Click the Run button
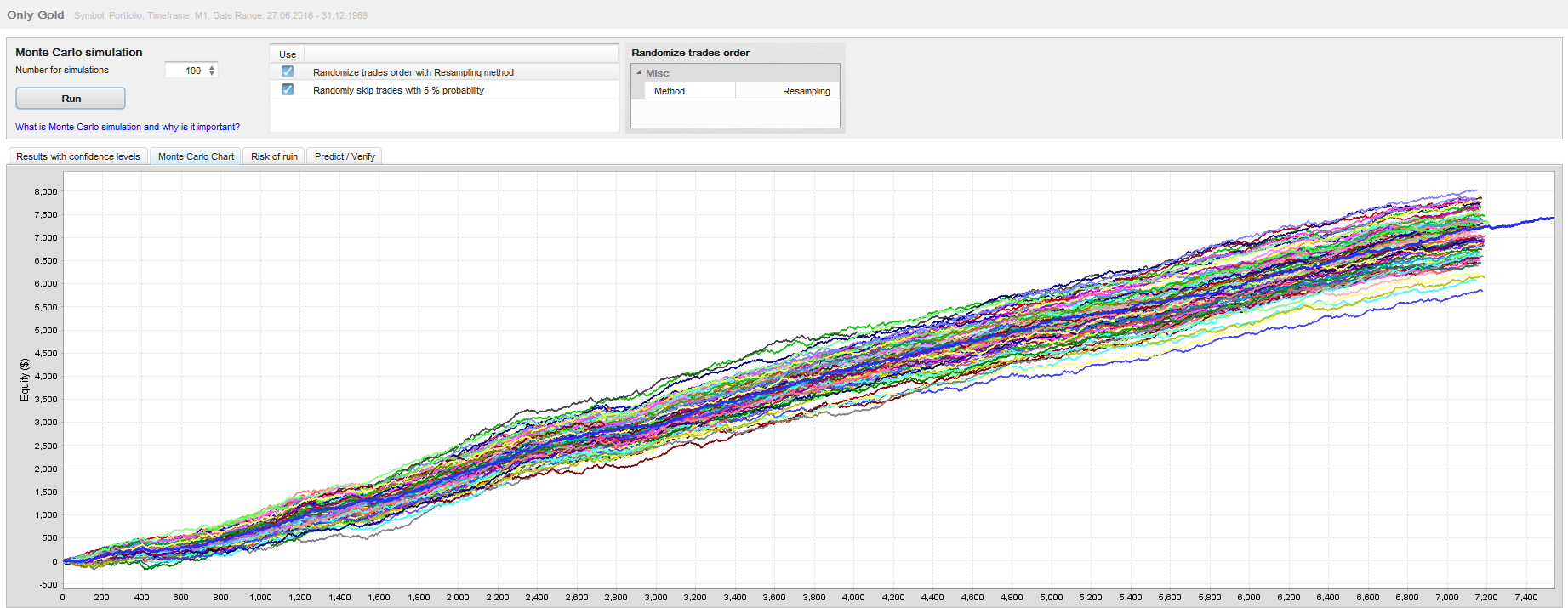The height and width of the screenshot is (608, 1568). click(71, 99)
